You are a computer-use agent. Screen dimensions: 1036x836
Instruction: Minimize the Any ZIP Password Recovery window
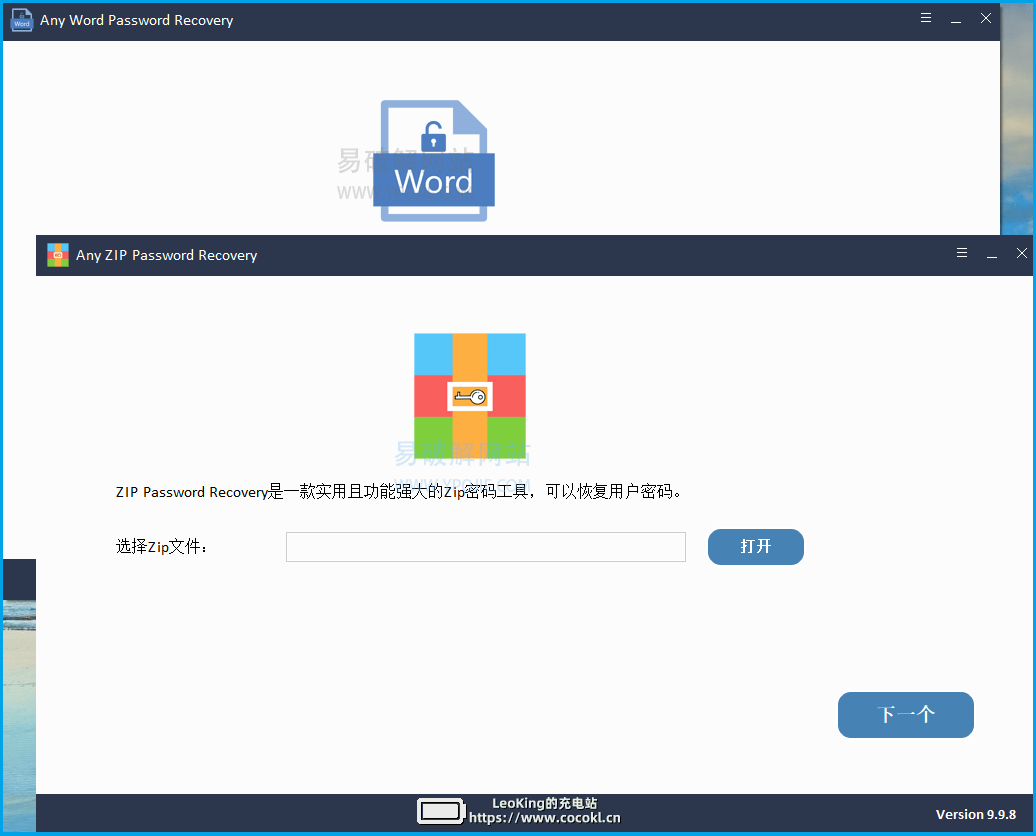[x=992, y=254]
